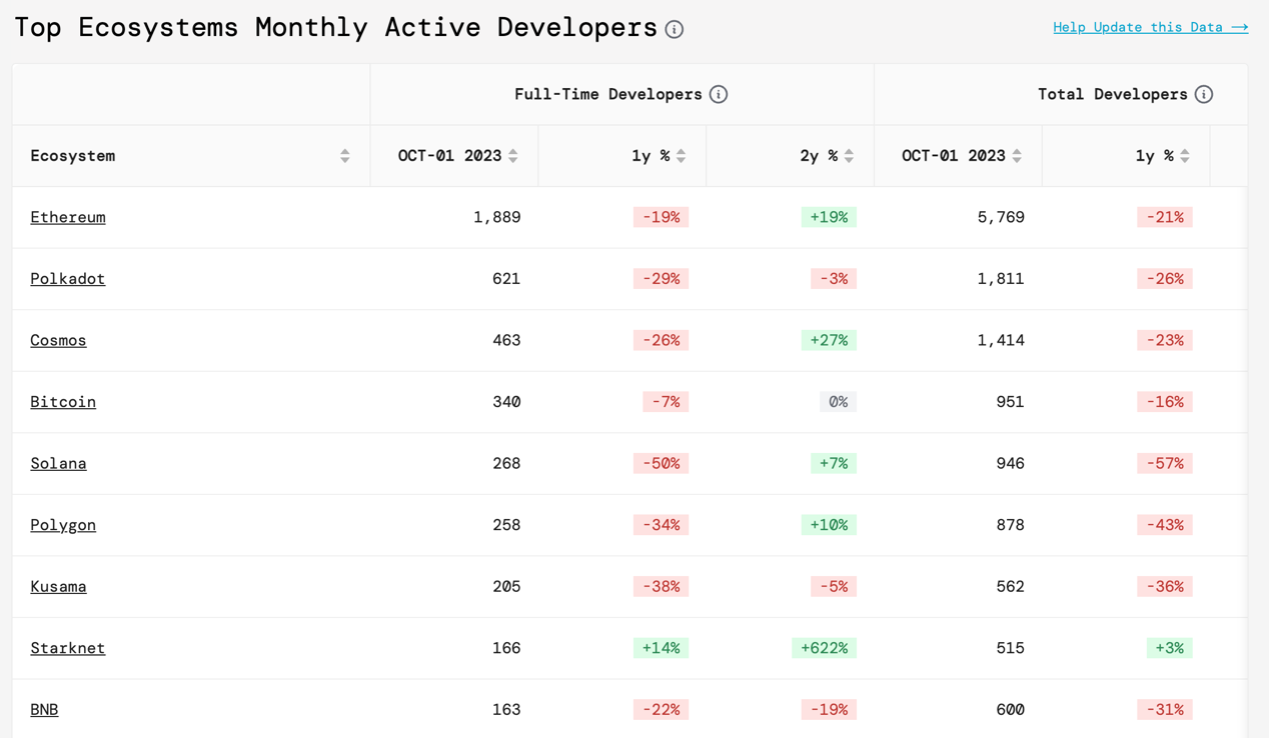The image size is (1274, 742).
Task: Open the Starknet ecosystem page
Action: click(x=68, y=648)
